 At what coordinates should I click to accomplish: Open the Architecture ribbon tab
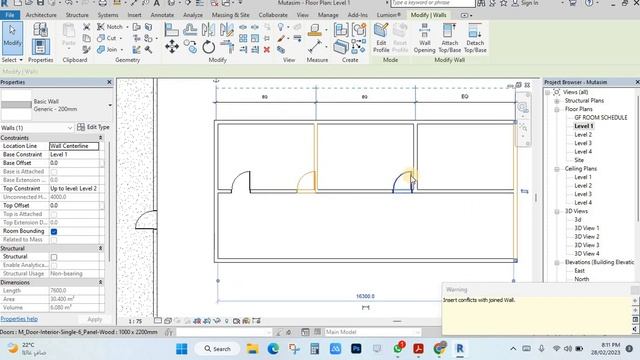[41, 15]
